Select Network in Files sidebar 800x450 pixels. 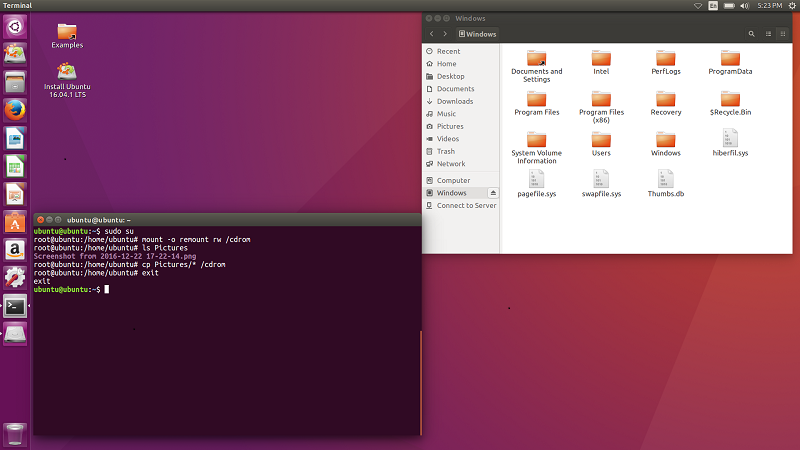tap(461, 164)
